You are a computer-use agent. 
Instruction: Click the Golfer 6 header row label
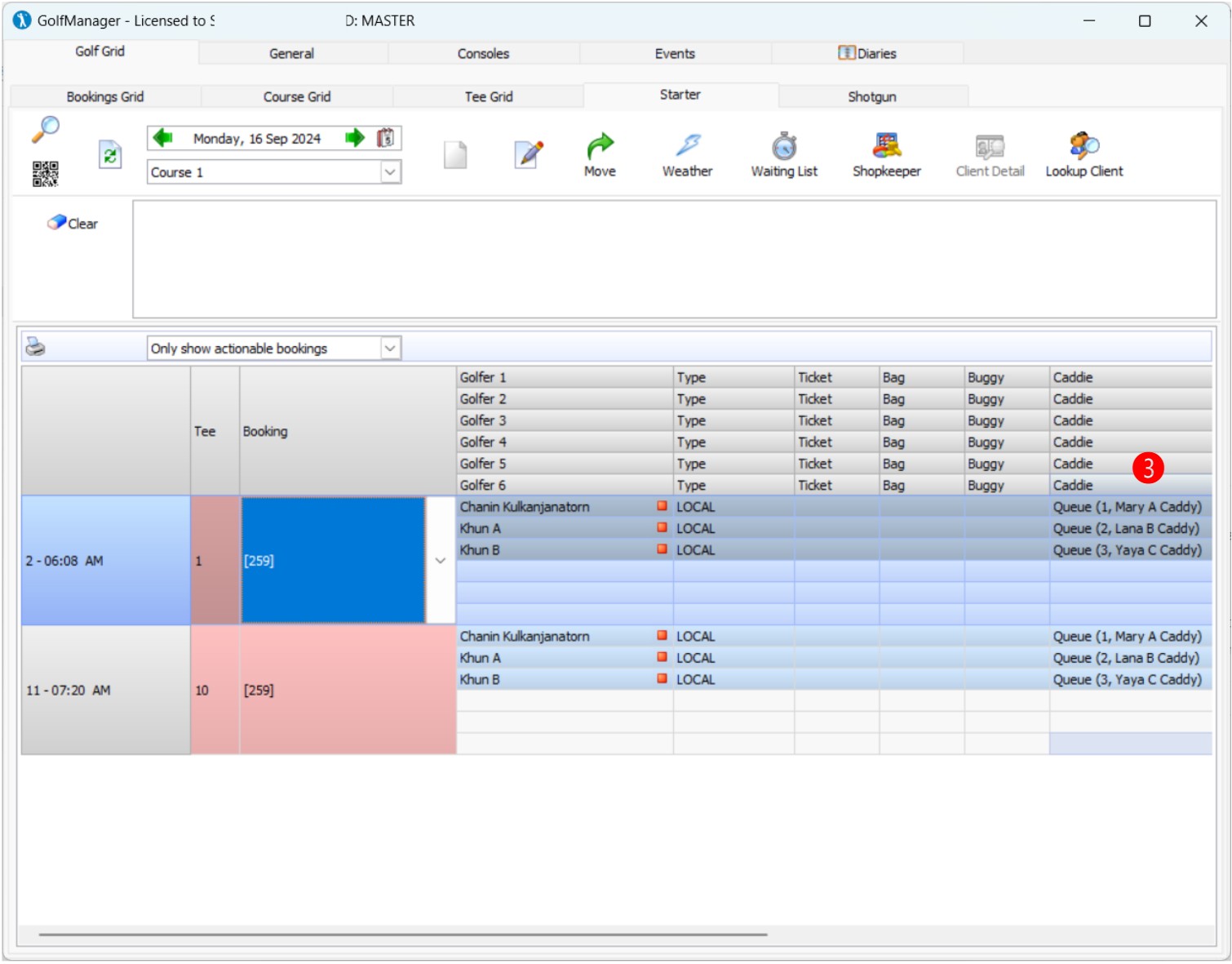[565, 485]
